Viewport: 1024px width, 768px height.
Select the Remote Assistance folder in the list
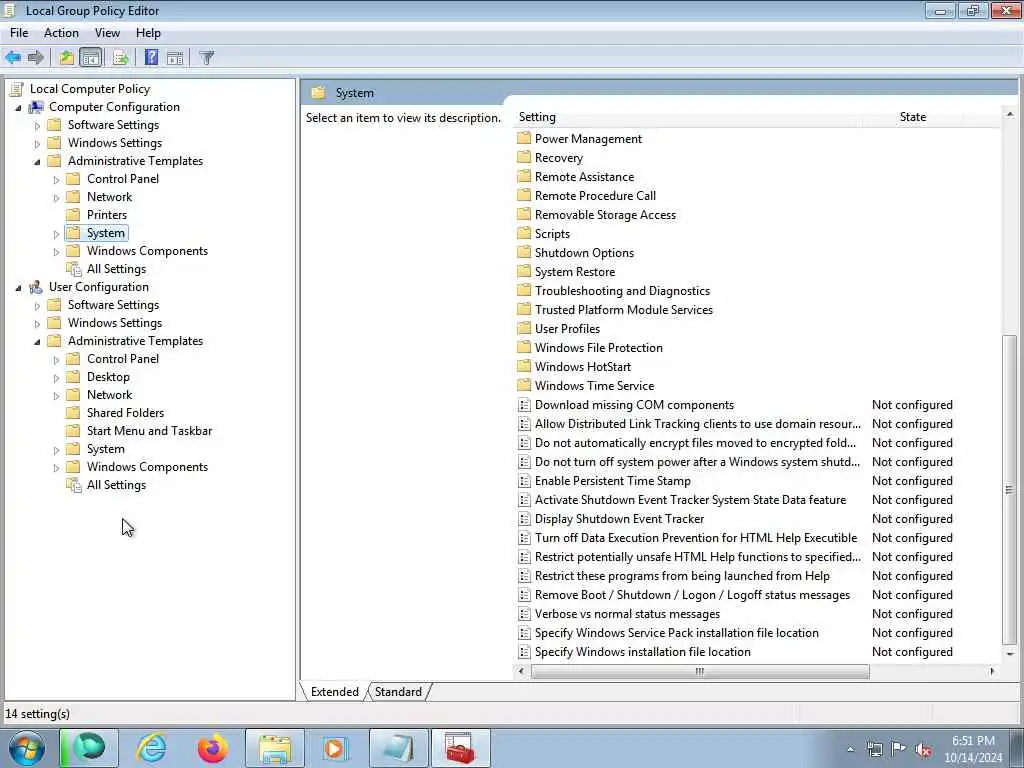584,176
